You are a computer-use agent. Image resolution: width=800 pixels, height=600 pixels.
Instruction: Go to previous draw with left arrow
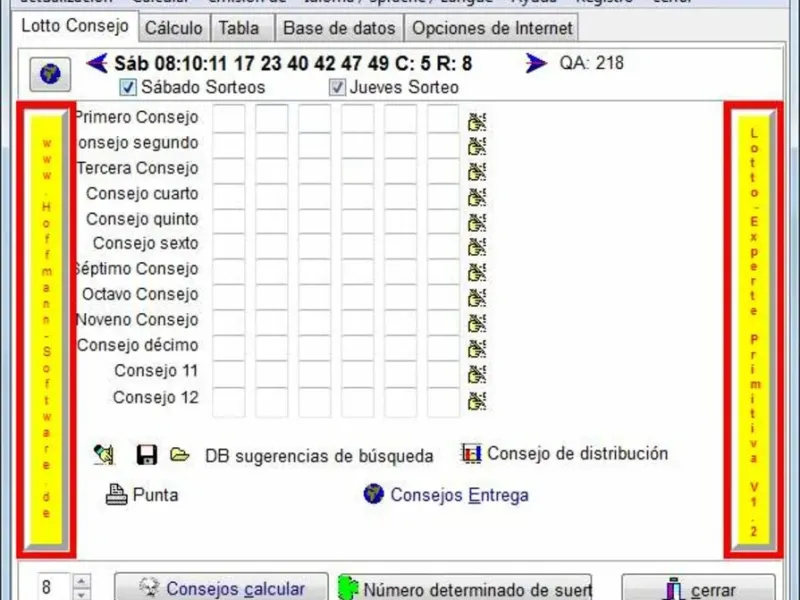[97, 64]
